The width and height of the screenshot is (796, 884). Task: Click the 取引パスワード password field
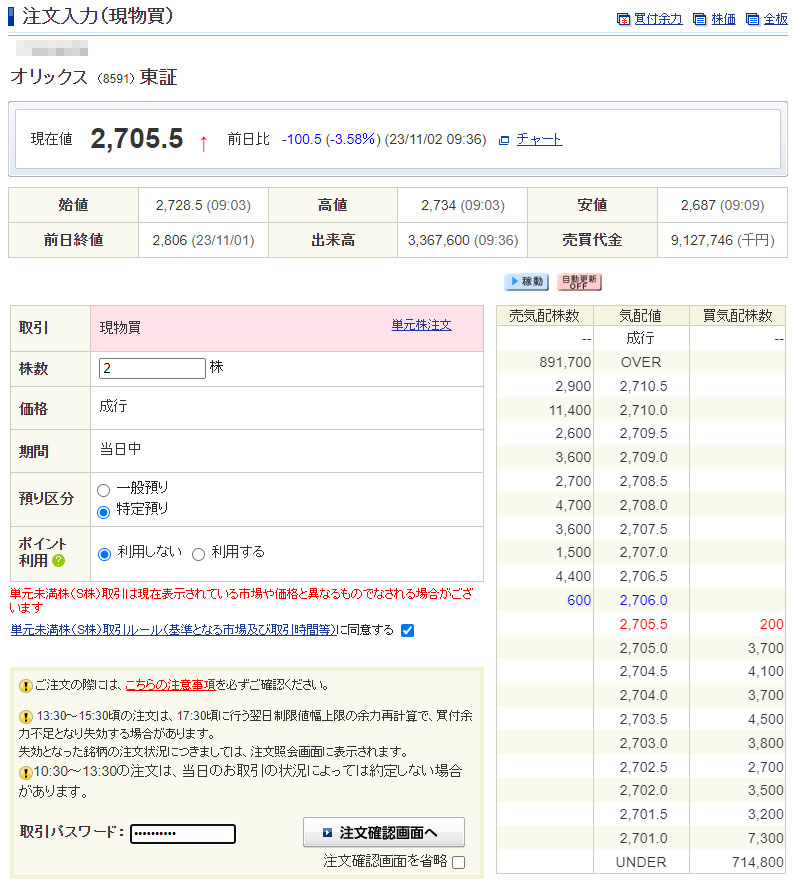pyautogui.click(x=183, y=834)
